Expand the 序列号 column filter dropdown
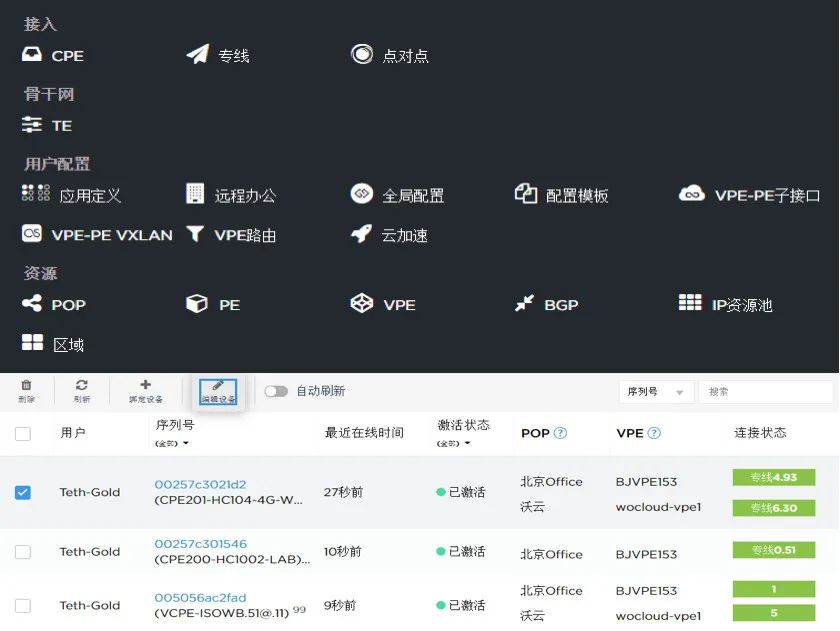 172,443
